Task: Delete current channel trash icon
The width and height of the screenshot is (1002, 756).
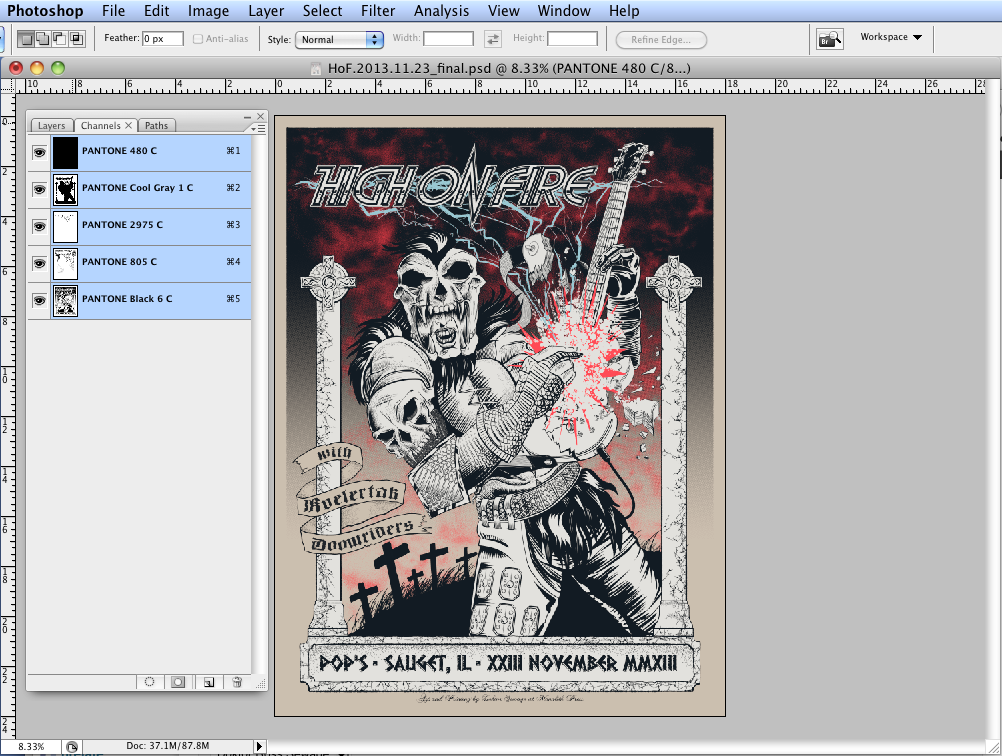Action: (x=237, y=682)
